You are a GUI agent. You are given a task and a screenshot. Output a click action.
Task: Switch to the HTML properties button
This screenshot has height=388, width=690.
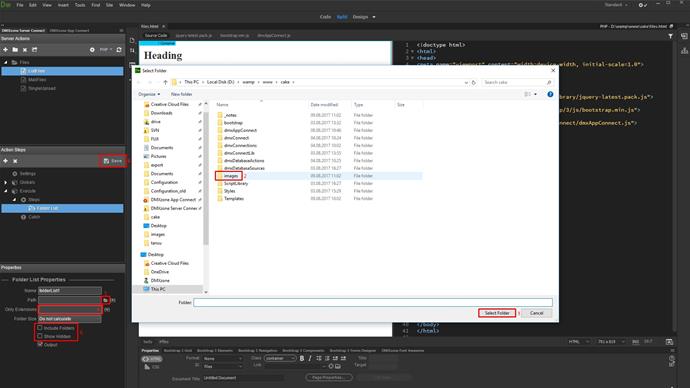point(151,359)
